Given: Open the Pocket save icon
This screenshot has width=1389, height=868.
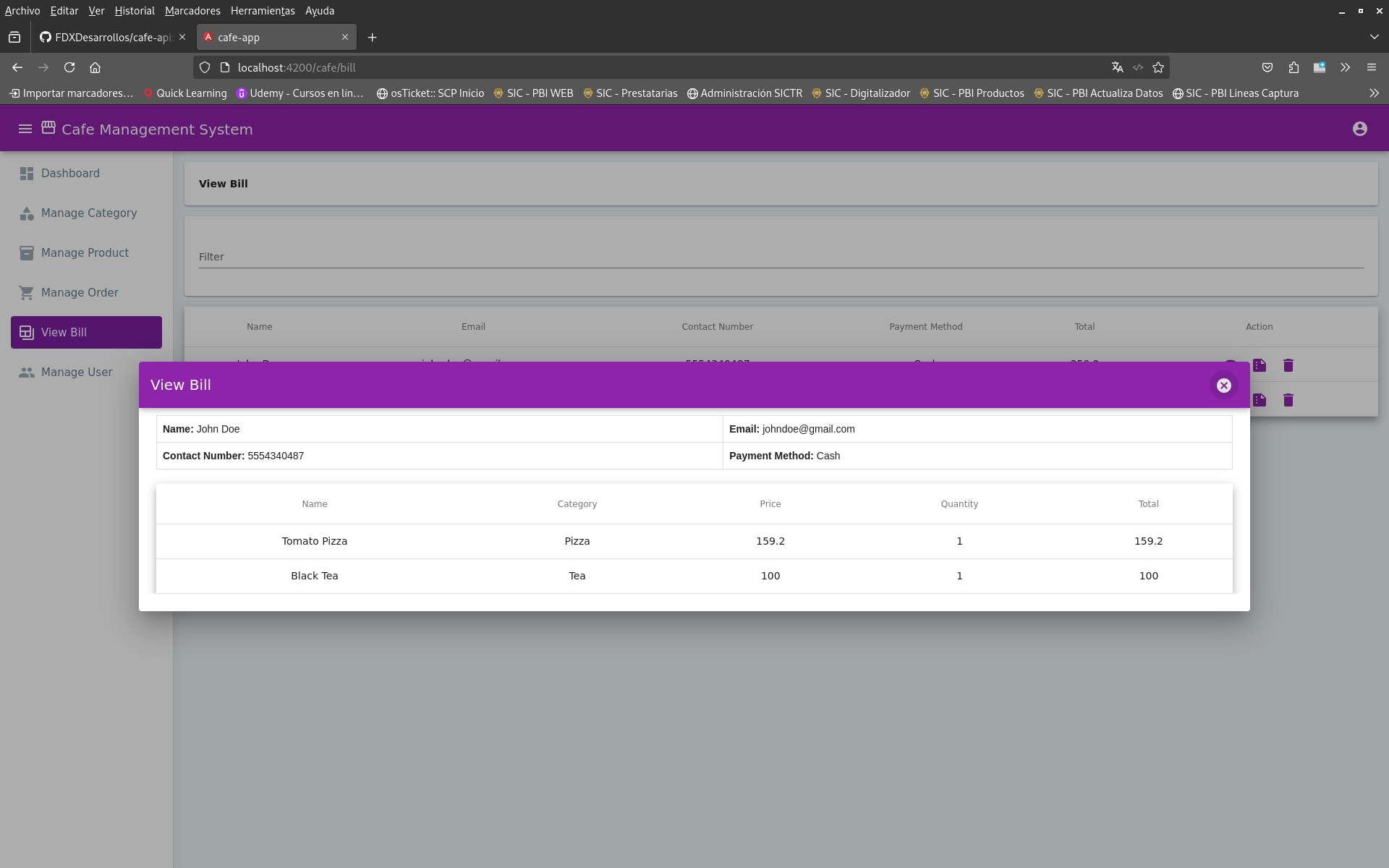Looking at the screenshot, I should tap(1267, 67).
